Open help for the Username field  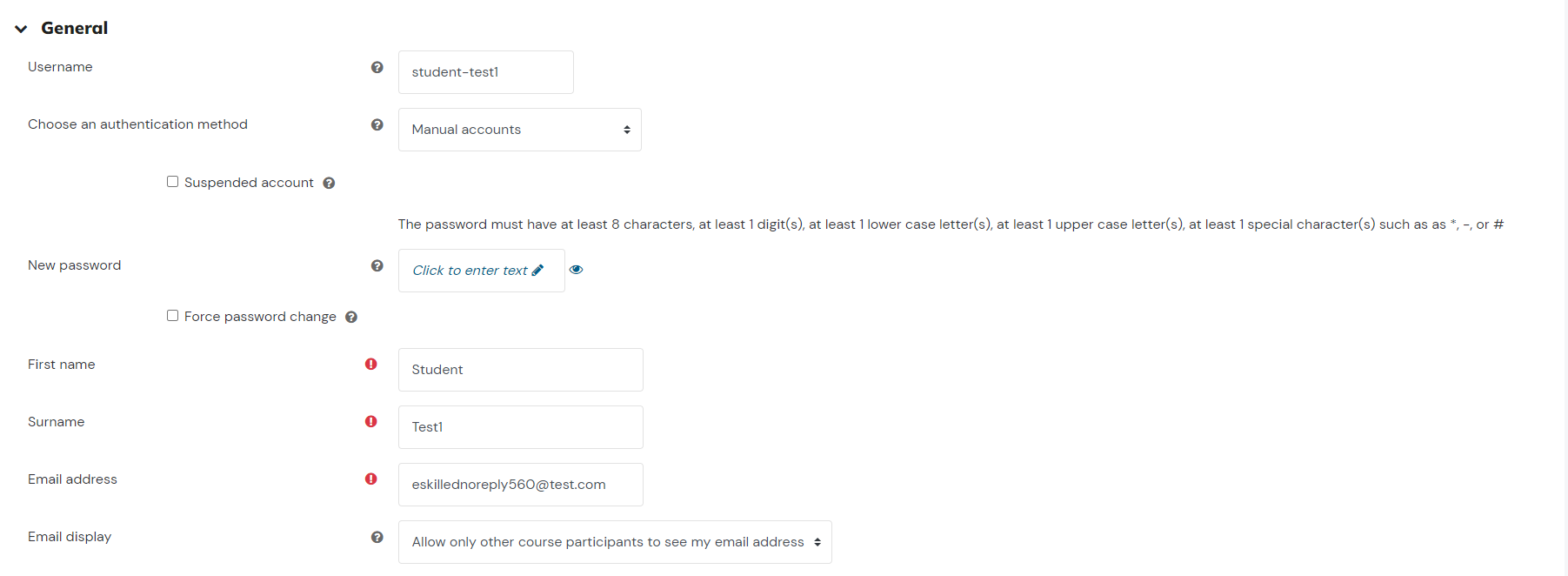[x=377, y=67]
